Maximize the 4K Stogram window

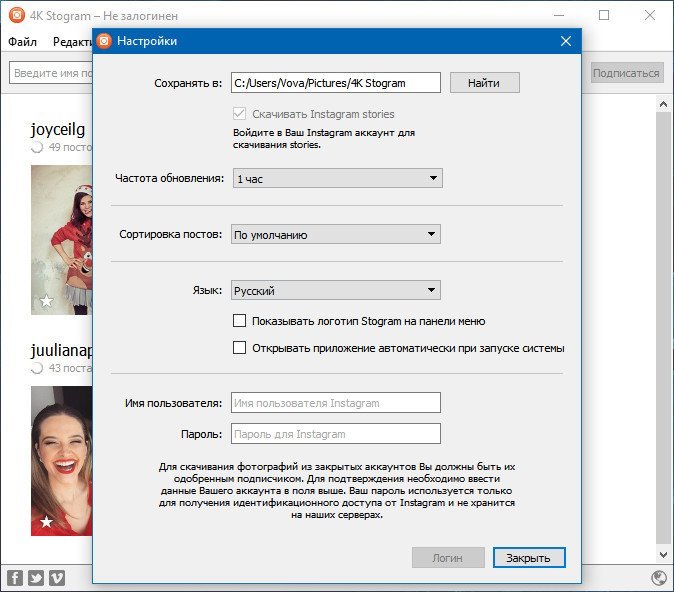coord(604,15)
